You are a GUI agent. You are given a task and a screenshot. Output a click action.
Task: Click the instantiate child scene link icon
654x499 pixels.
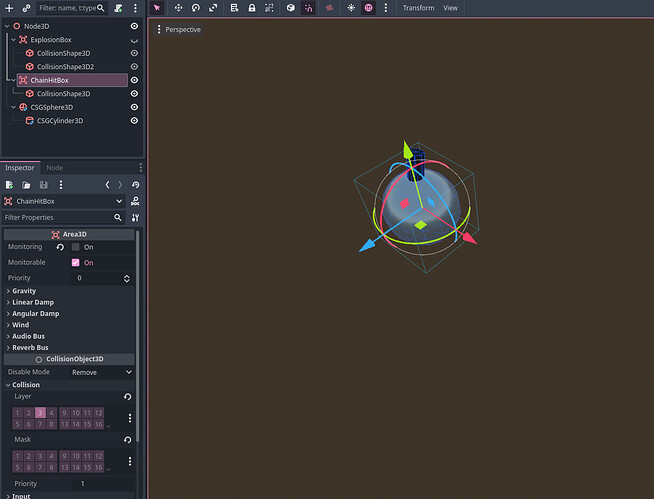click(26, 8)
